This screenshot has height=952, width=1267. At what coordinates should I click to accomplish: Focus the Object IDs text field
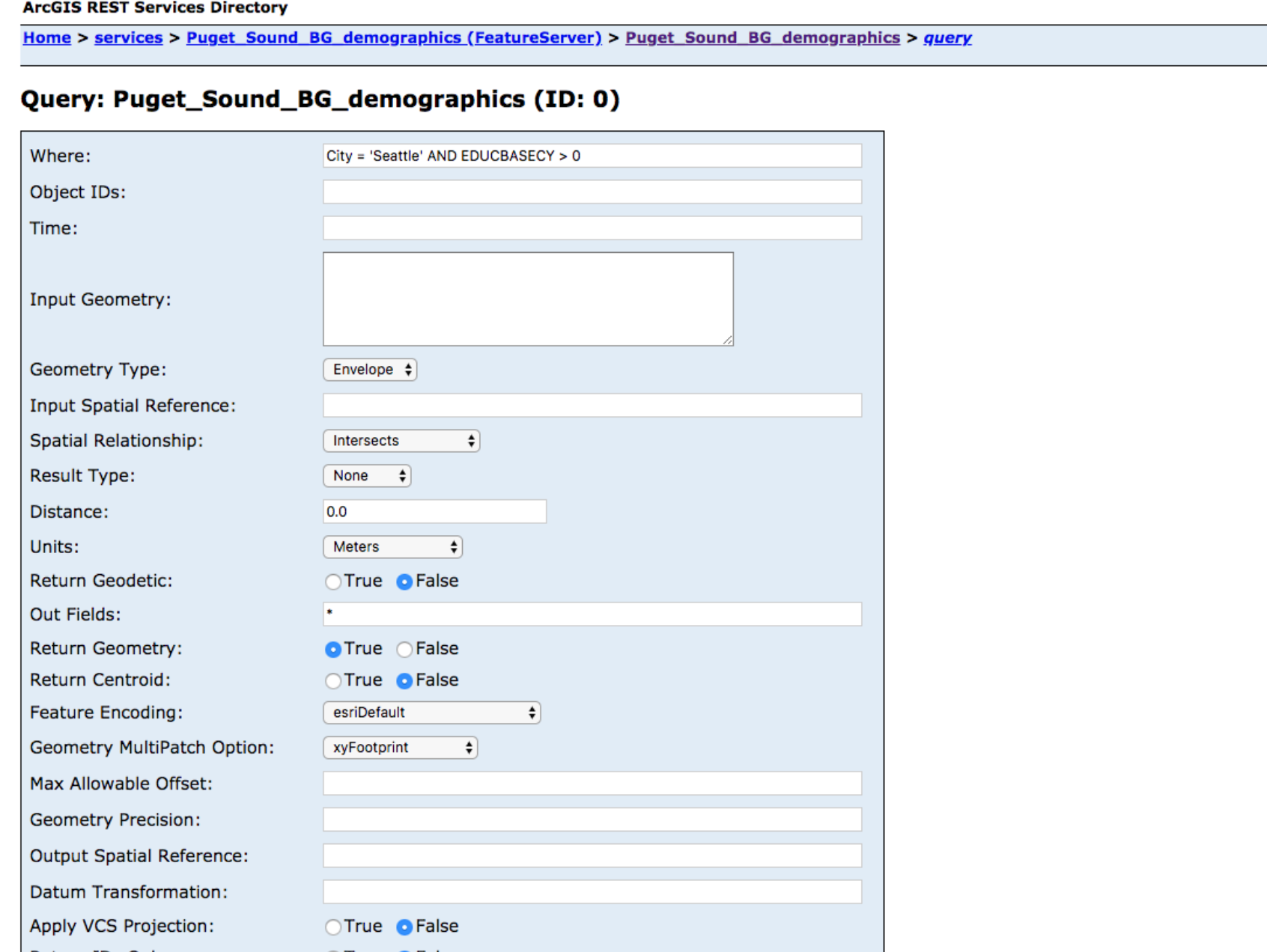[592, 192]
